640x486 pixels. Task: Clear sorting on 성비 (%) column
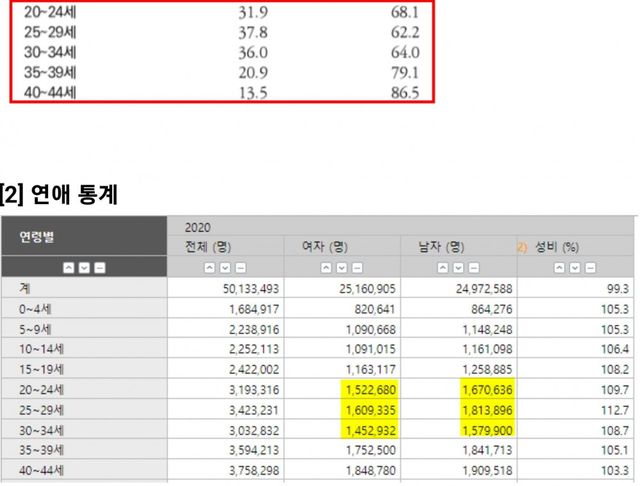tap(589, 267)
